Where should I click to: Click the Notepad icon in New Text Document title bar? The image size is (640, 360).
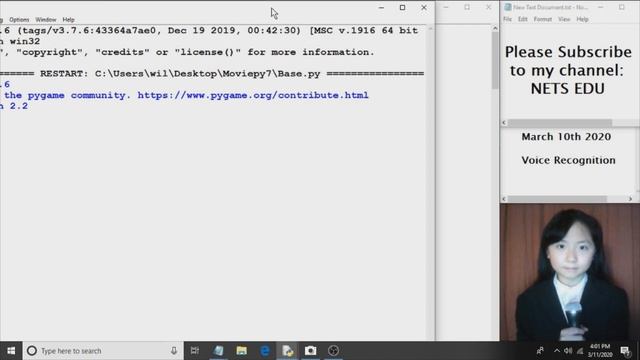click(x=507, y=7)
